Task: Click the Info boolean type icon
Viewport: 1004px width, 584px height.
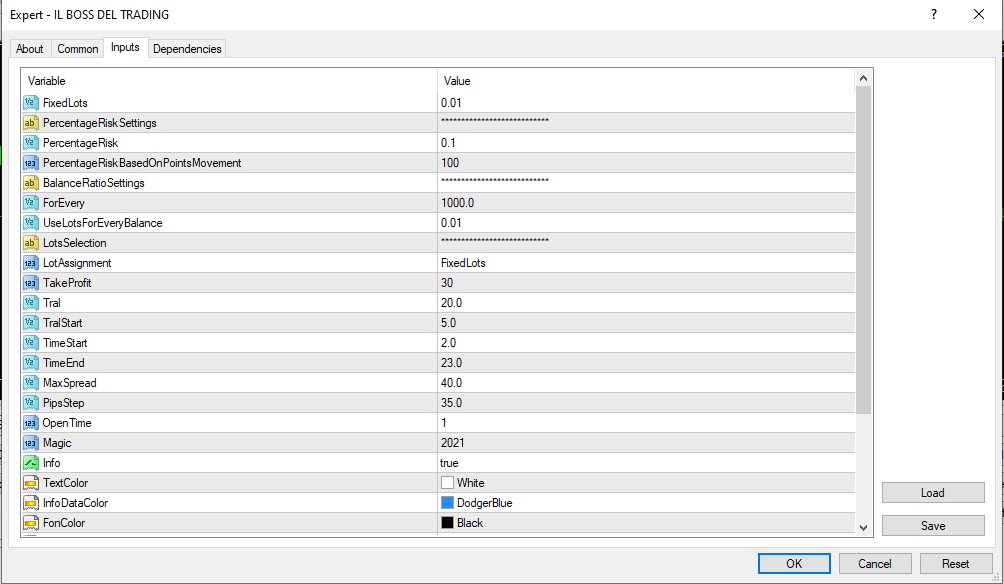Action: pyautogui.click(x=30, y=463)
